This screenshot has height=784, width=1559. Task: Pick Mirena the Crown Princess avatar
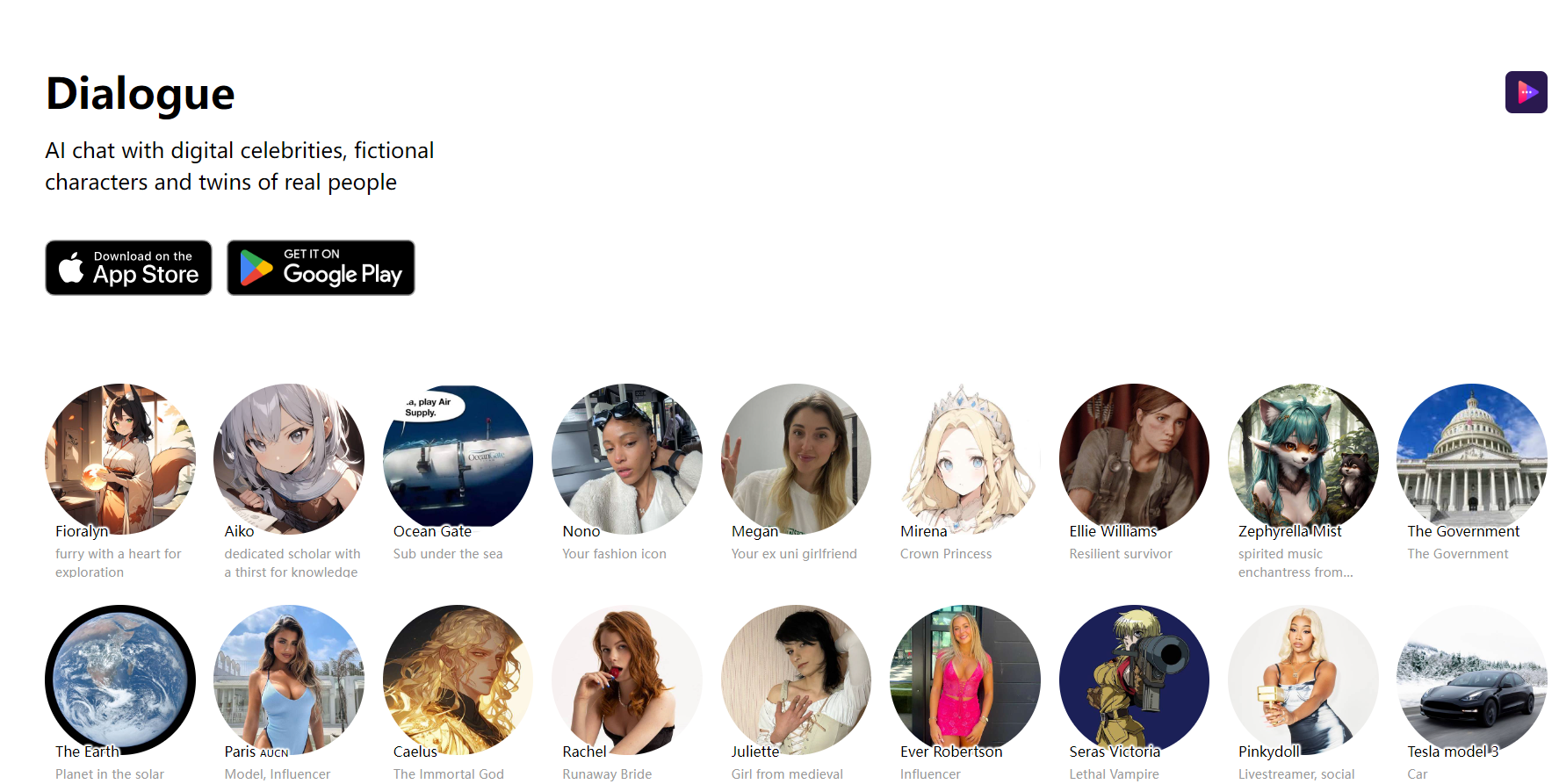pos(965,459)
